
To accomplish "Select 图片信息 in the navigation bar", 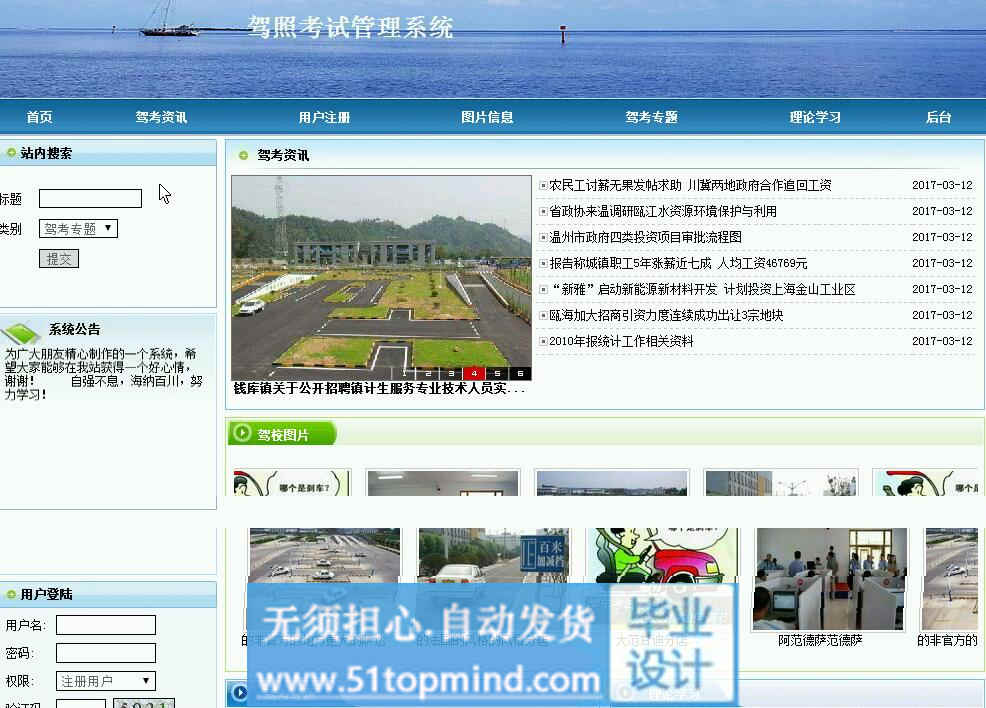I will pyautogui.click(x=487, y=117).
